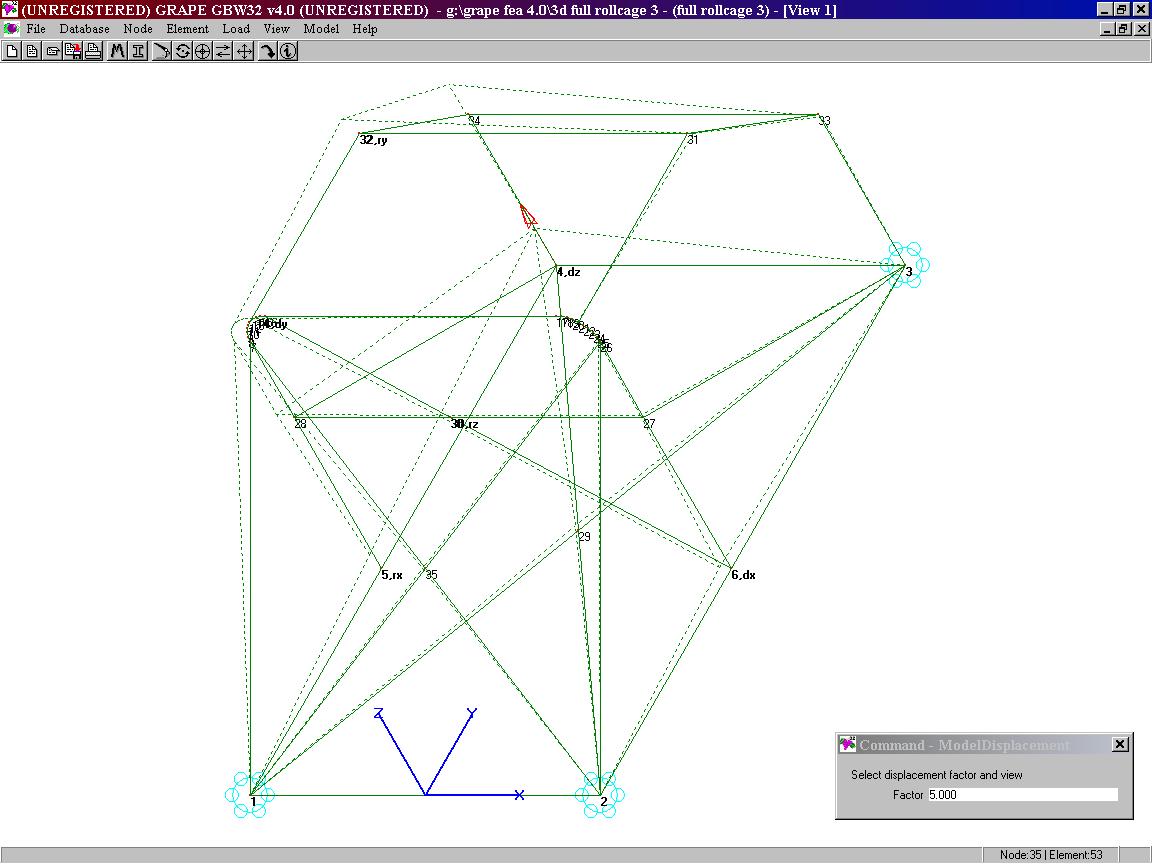The width and height of the screenshot is (1152, 864).
Task: Open the View menu
Action: 276,29
